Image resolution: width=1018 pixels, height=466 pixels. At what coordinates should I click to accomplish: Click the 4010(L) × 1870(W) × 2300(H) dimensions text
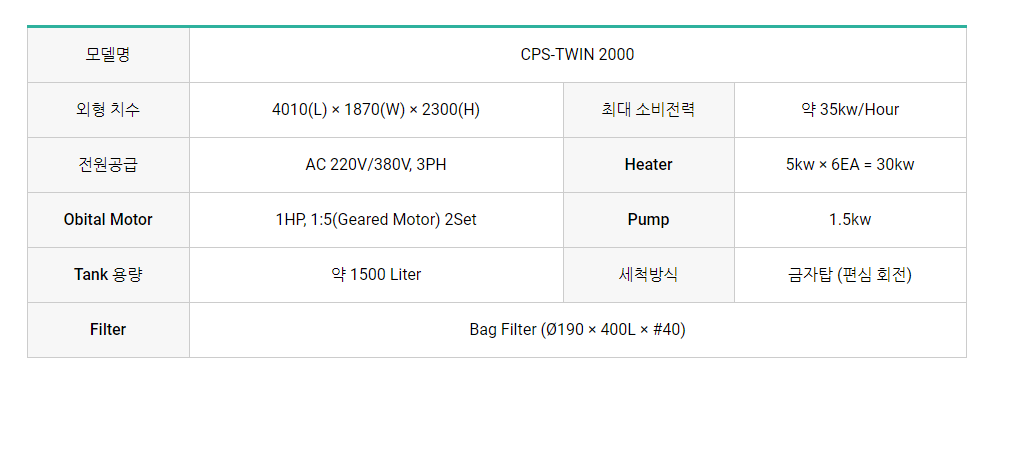[x=376, y=110]
